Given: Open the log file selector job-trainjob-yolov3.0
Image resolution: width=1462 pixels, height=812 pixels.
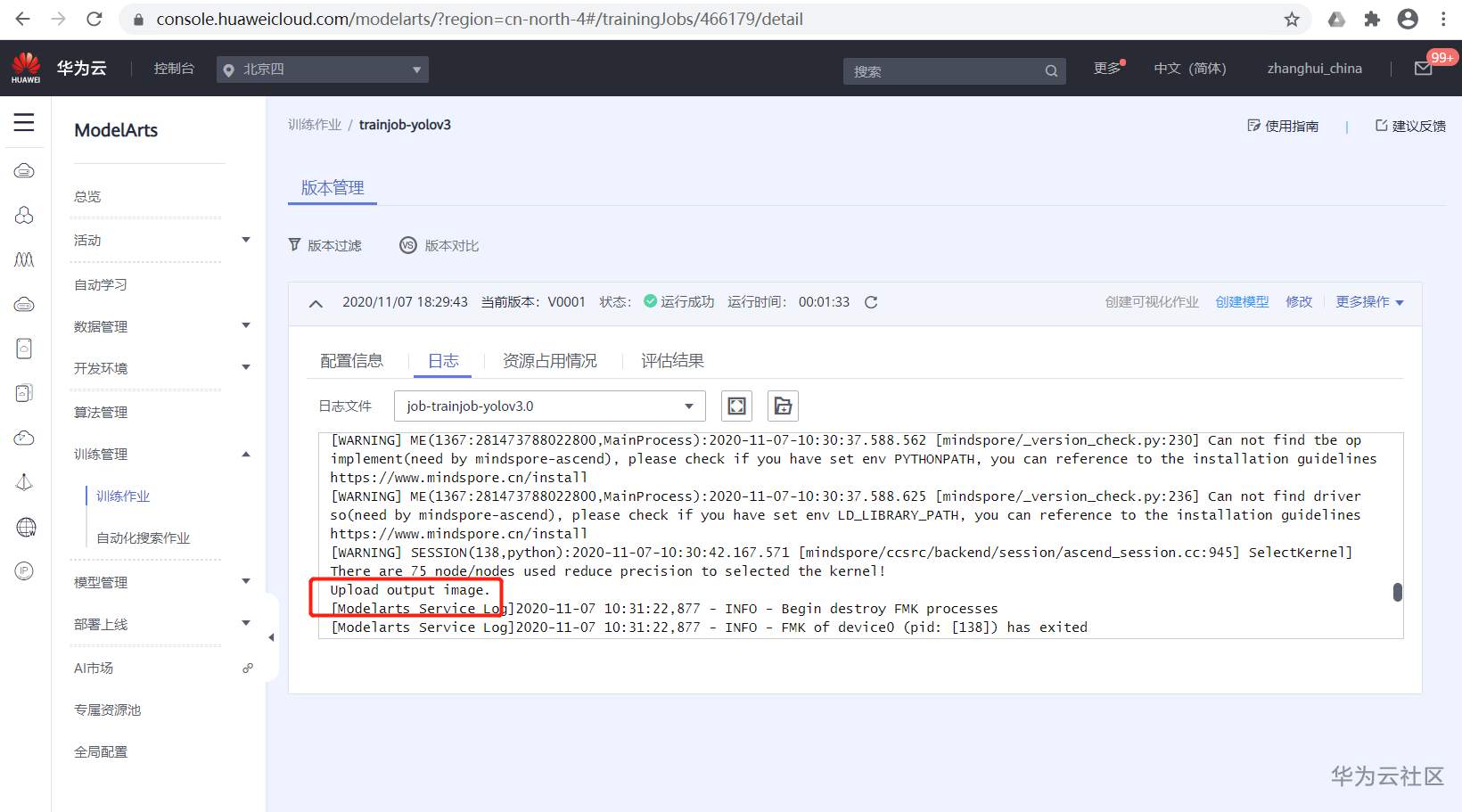Looking at the screenshot, I should (550, 406).
